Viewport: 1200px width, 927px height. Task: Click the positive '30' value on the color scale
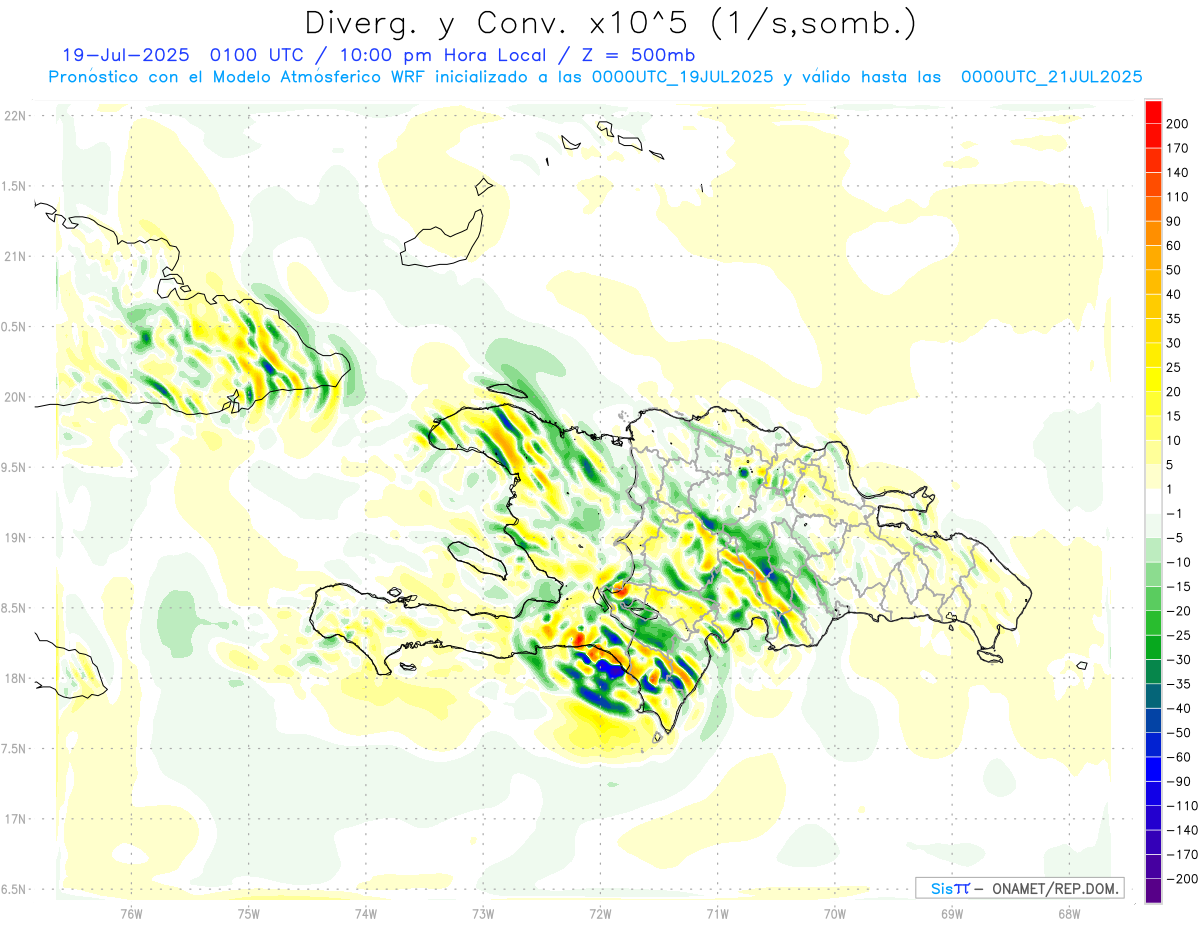click(1175, 343)
